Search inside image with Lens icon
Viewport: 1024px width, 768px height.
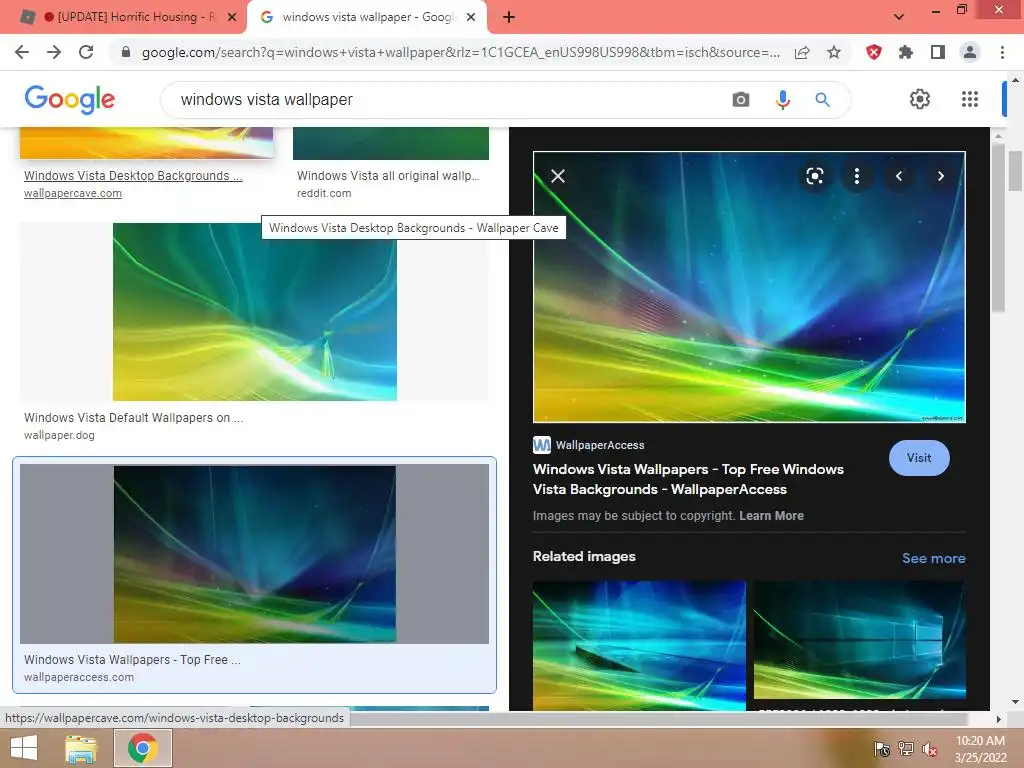[814, 176]
